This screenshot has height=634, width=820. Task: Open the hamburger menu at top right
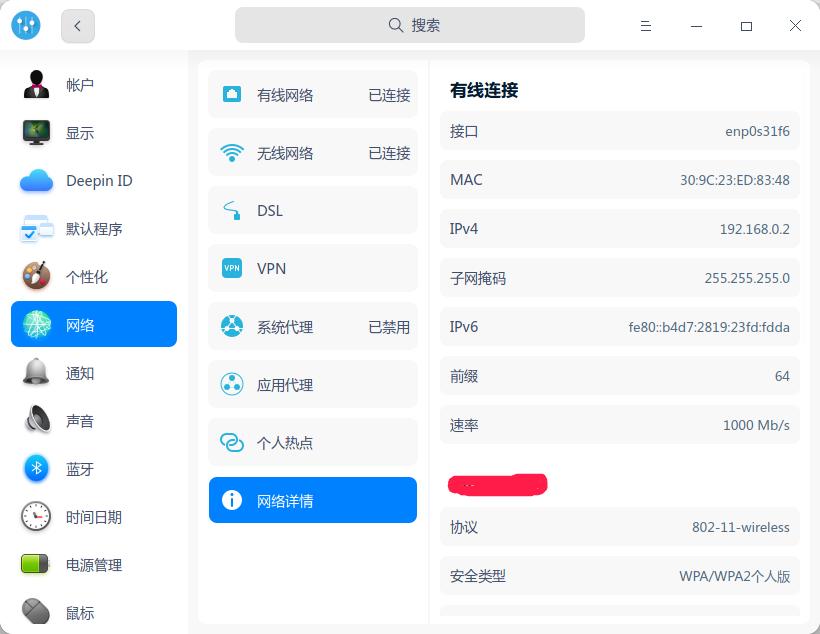tap(643, 27)
